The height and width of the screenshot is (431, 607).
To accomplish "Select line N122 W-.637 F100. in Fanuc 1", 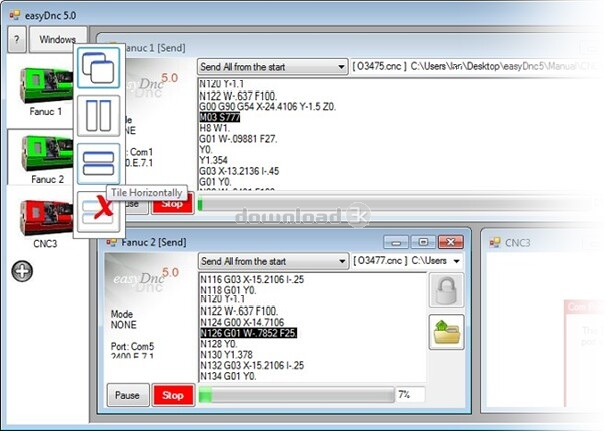I will (238, 96).
